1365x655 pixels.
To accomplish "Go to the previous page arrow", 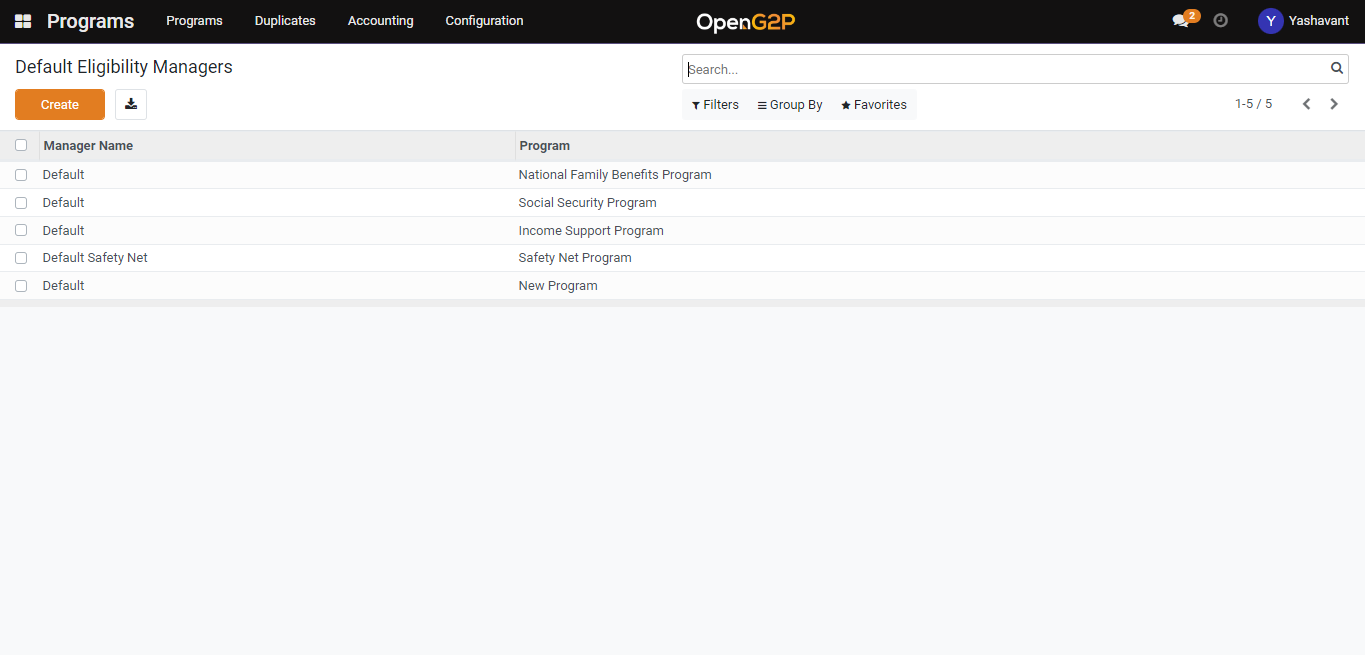I will [1306, 104].
